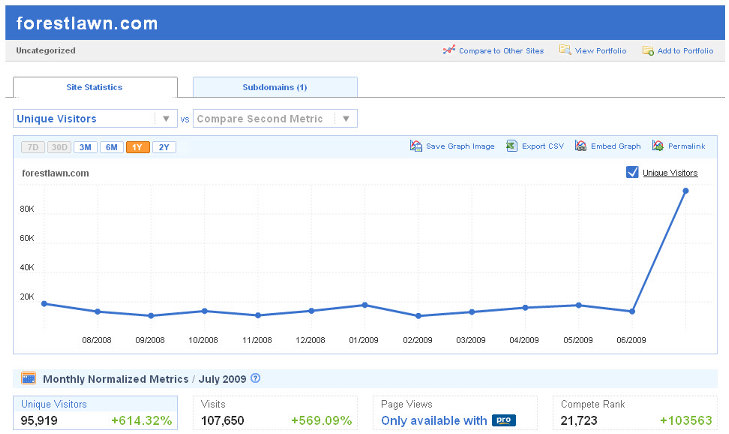Viewport: 729px width, 434px height.
Task: Click the Save Graph Image icon
Action: click(x=416, y=146)
